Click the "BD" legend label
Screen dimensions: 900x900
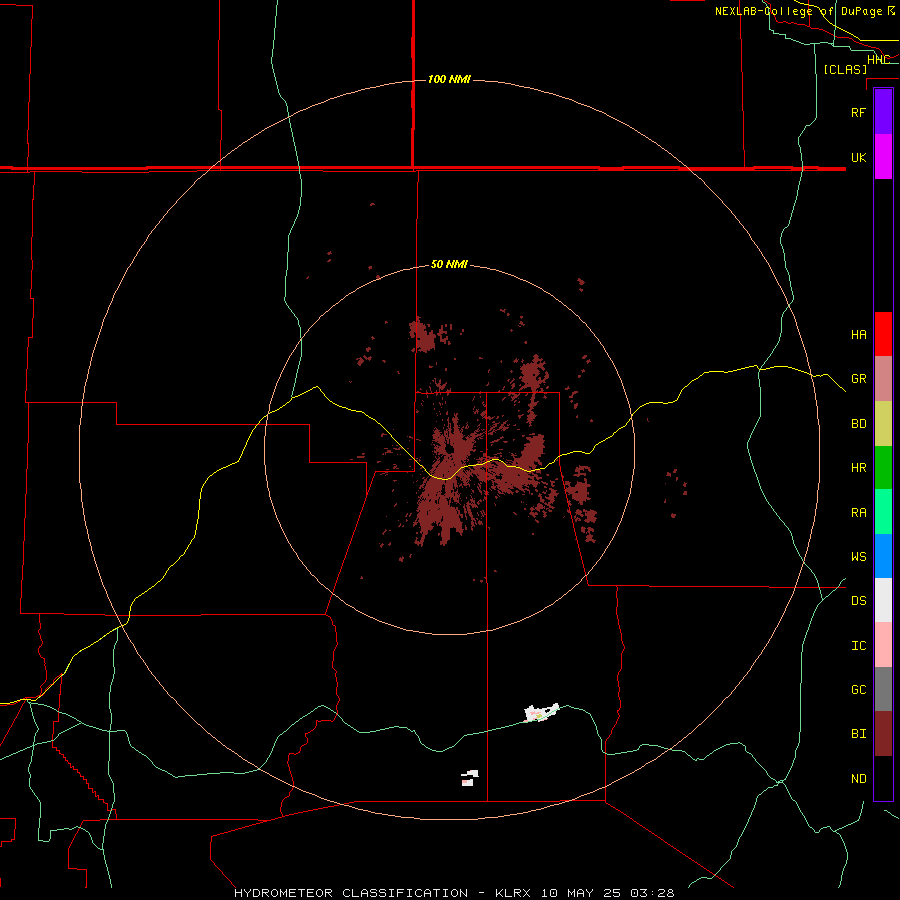858,424
